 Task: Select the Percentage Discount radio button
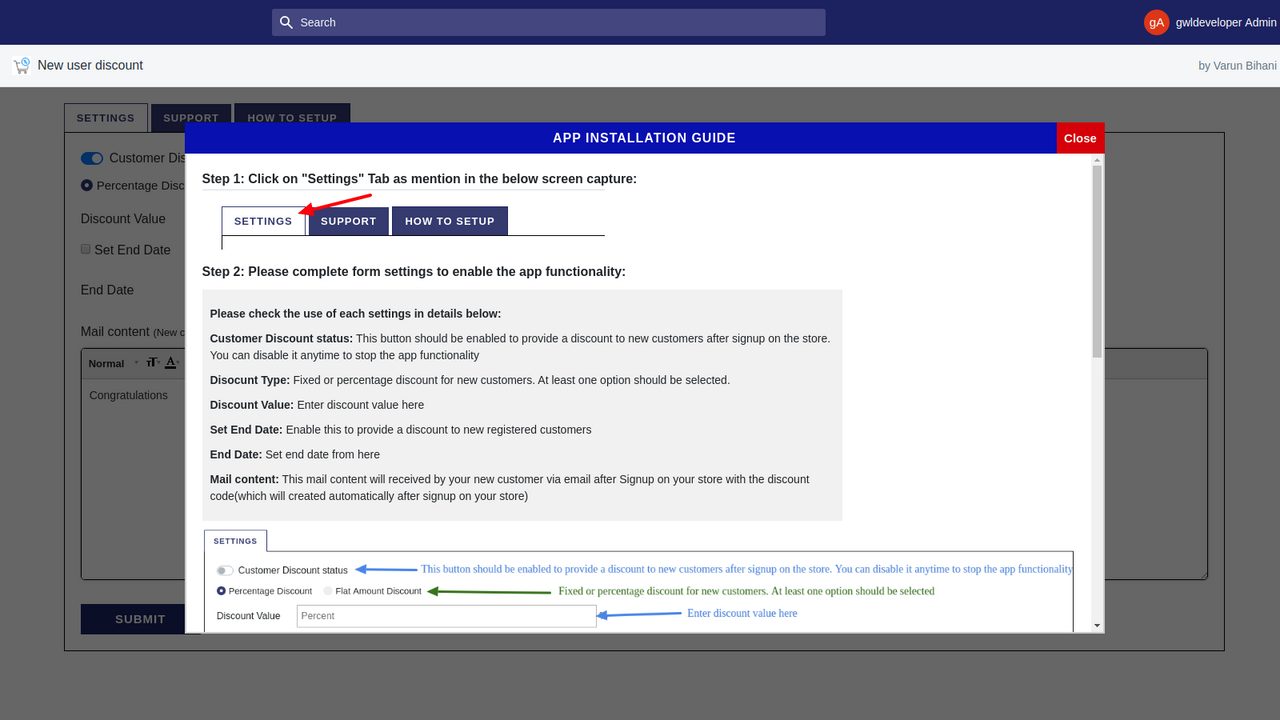(87, 185)
